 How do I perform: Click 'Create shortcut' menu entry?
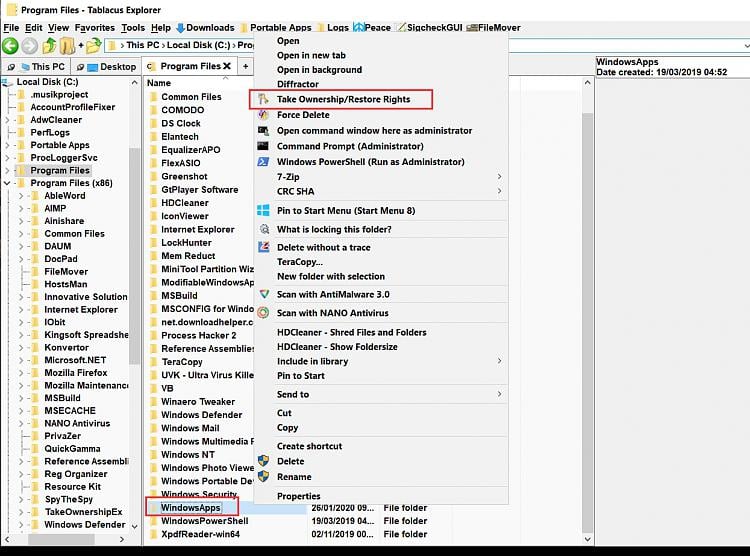(x=309, y=446)
